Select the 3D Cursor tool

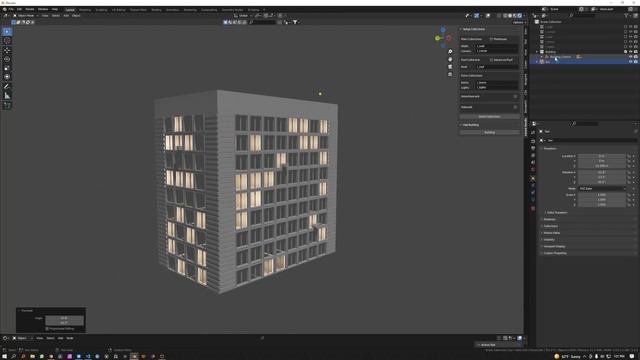coord(7,40)
